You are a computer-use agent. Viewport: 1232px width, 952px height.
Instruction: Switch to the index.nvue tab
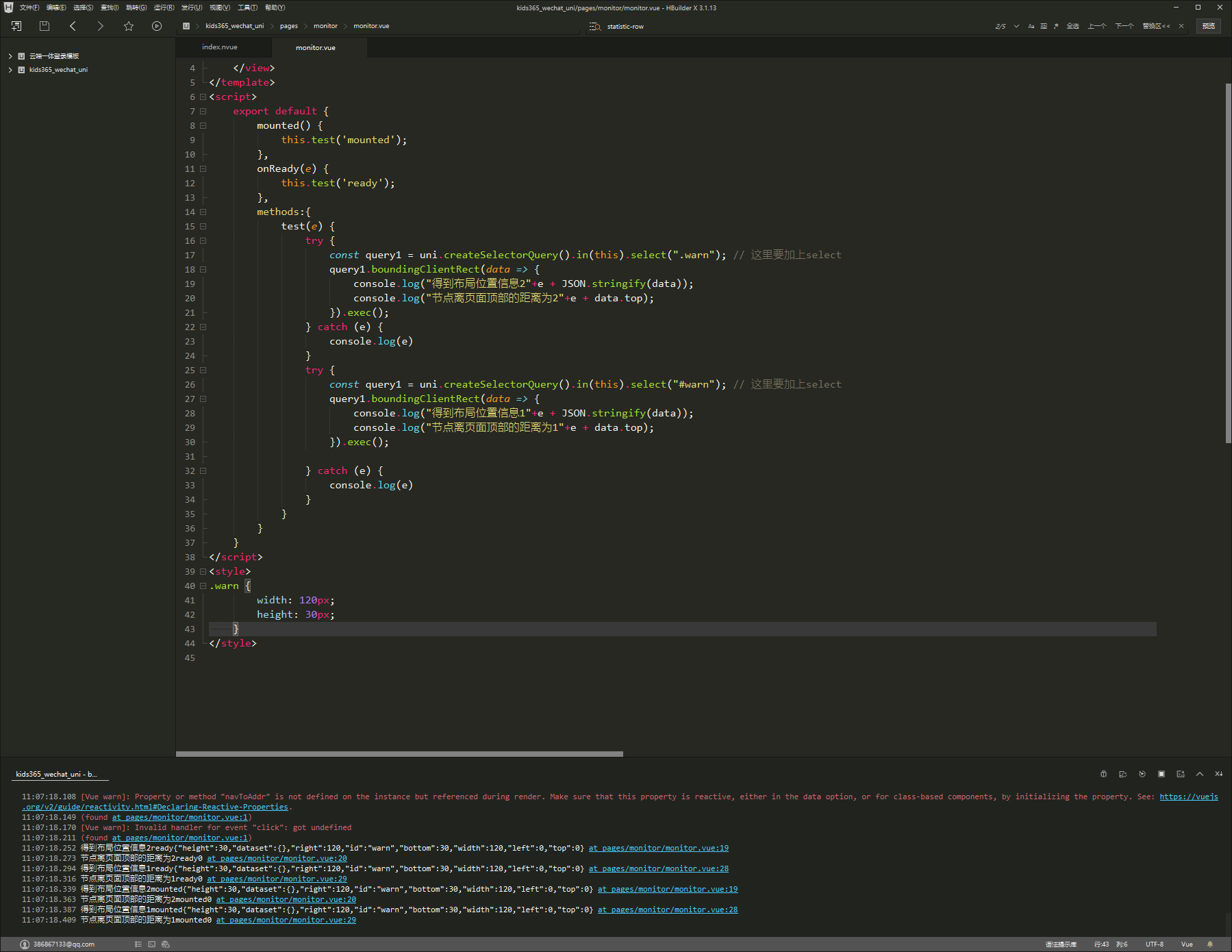point(220,47)
